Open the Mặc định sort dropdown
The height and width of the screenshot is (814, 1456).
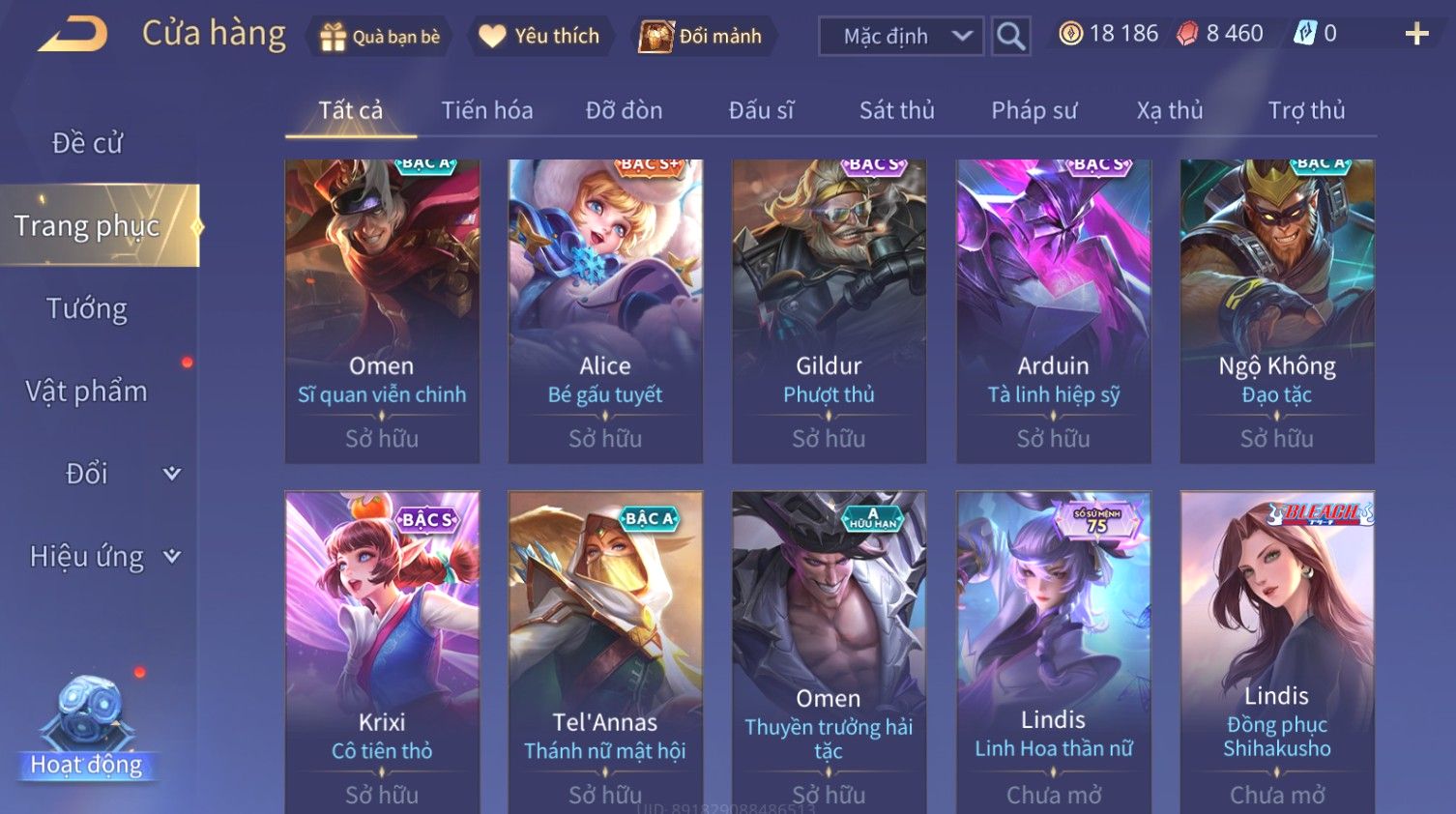[901, 37]
